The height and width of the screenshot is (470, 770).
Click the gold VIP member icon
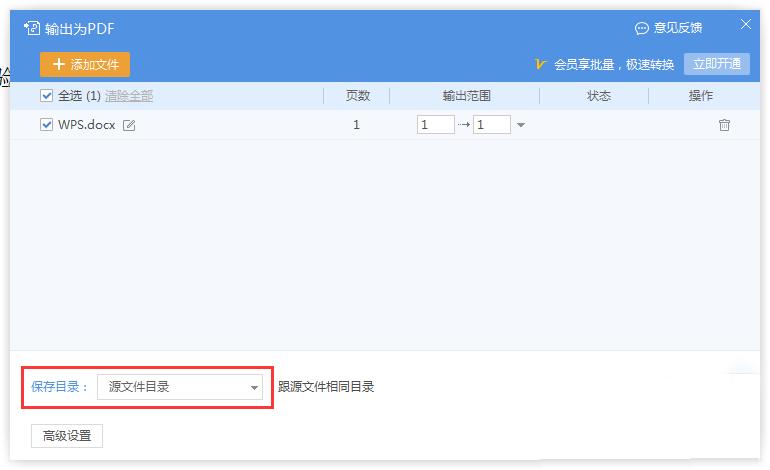(540, 64)
